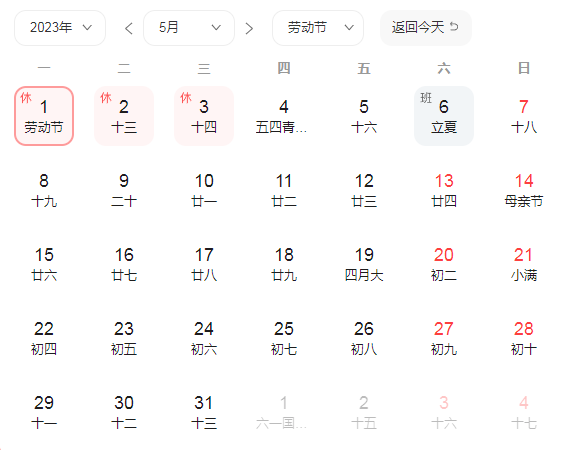
Task: Pick May 6 立夏 workday
Action: coord(444,116)
